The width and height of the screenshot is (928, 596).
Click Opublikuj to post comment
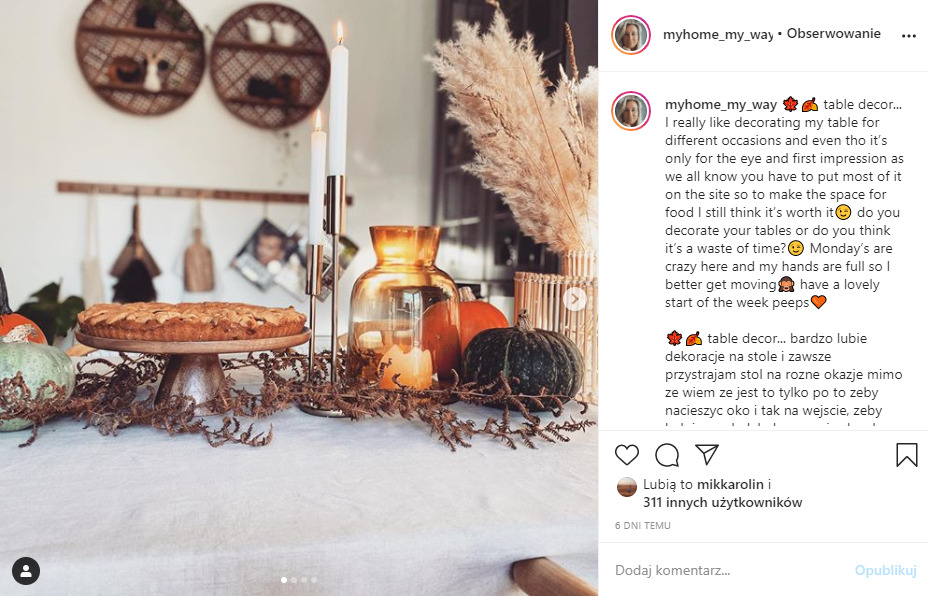coord(885,570)
